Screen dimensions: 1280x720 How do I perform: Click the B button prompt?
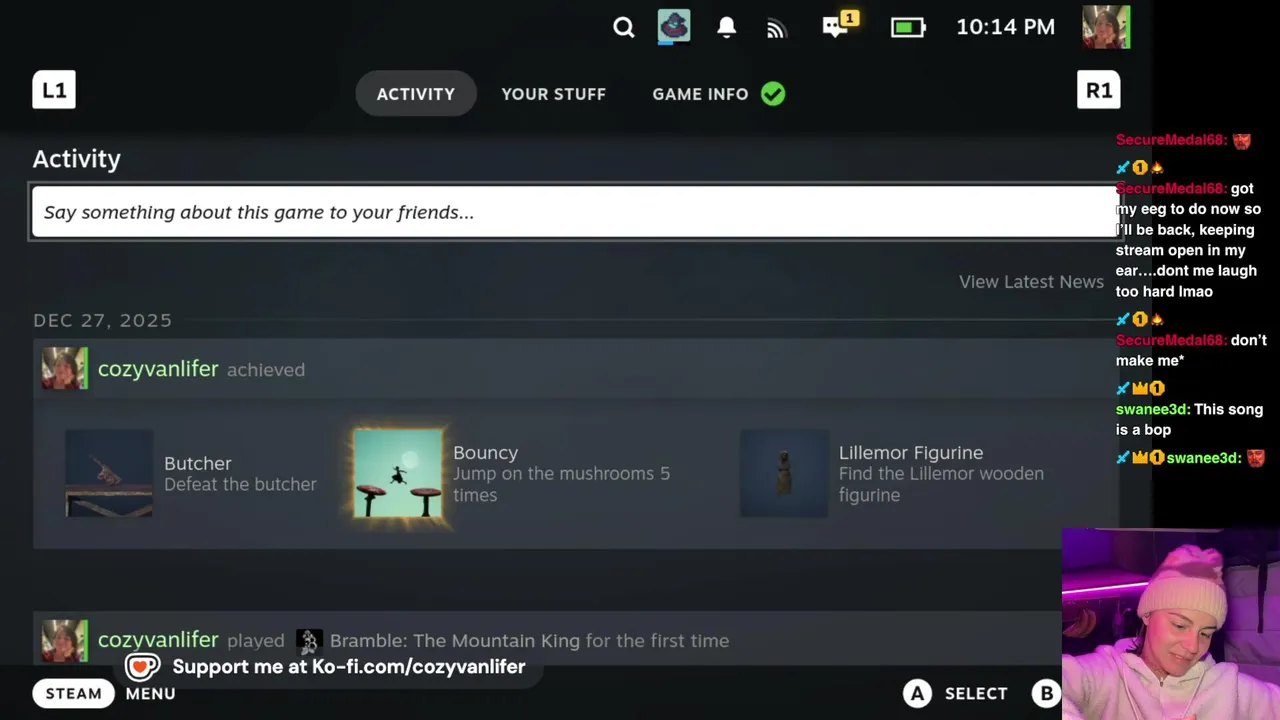click(x=1046, y=693)
